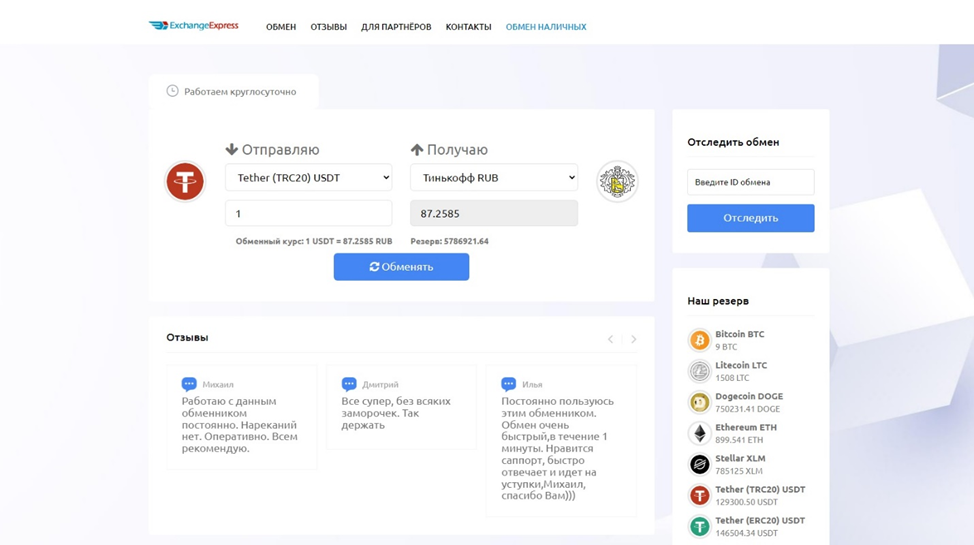
Task: Click the 899.541 ETH reserve amount
Action: tap(739, 440)
